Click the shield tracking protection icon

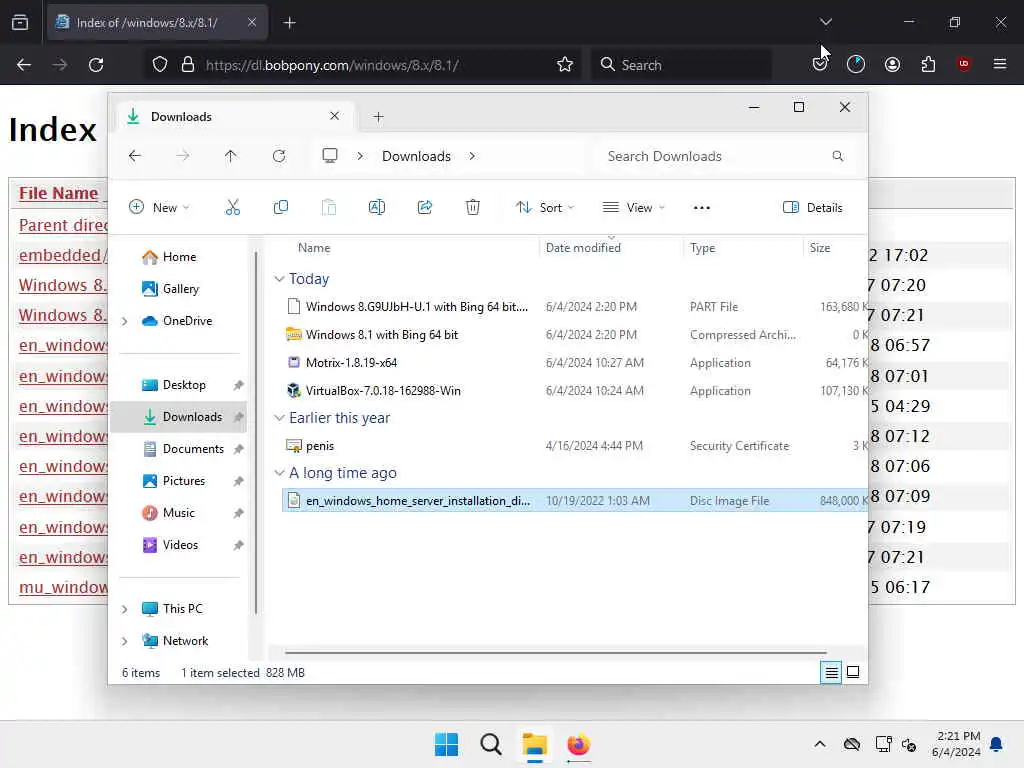tap(160, 65)
